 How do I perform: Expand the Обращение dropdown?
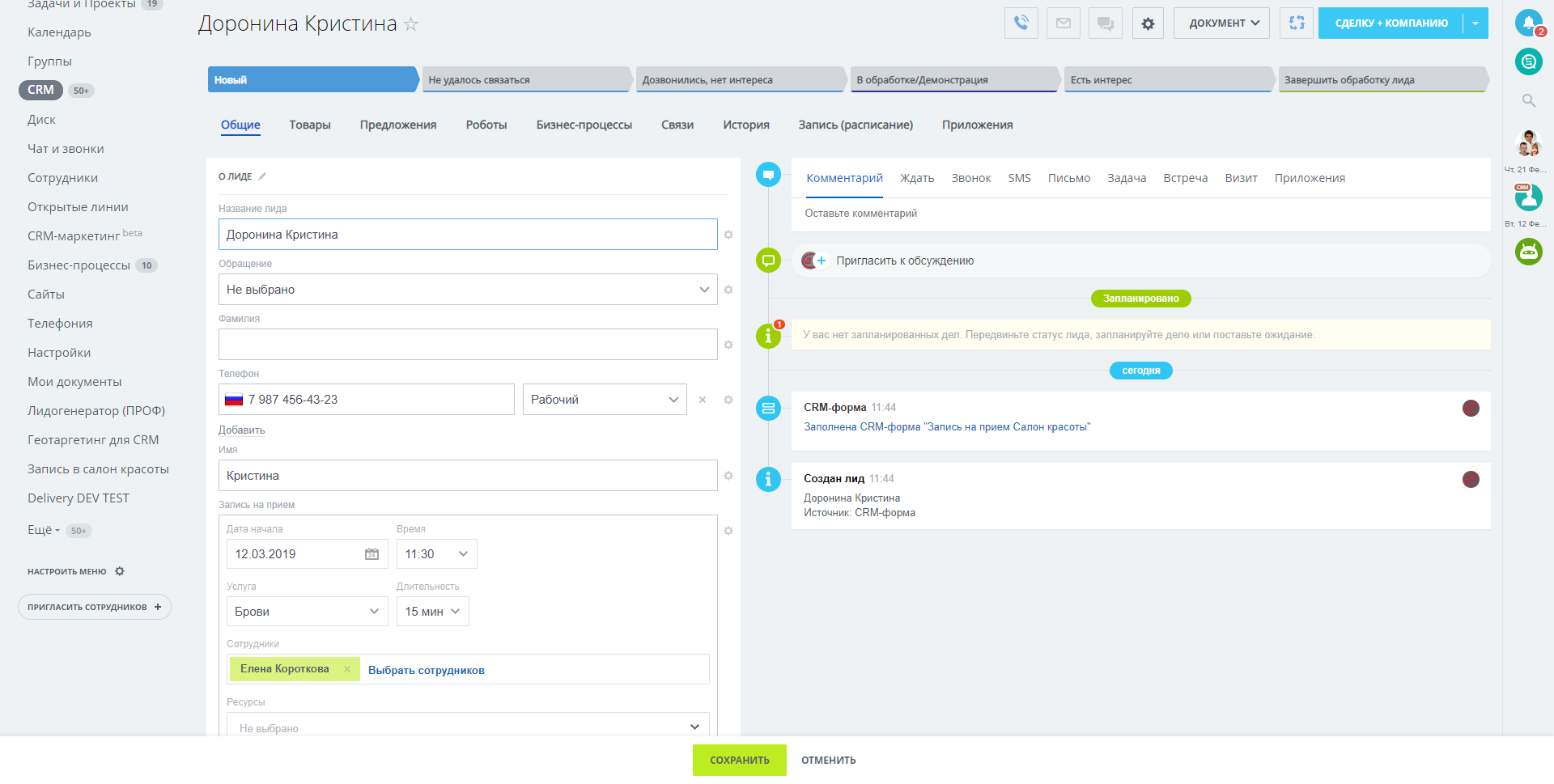467,290
